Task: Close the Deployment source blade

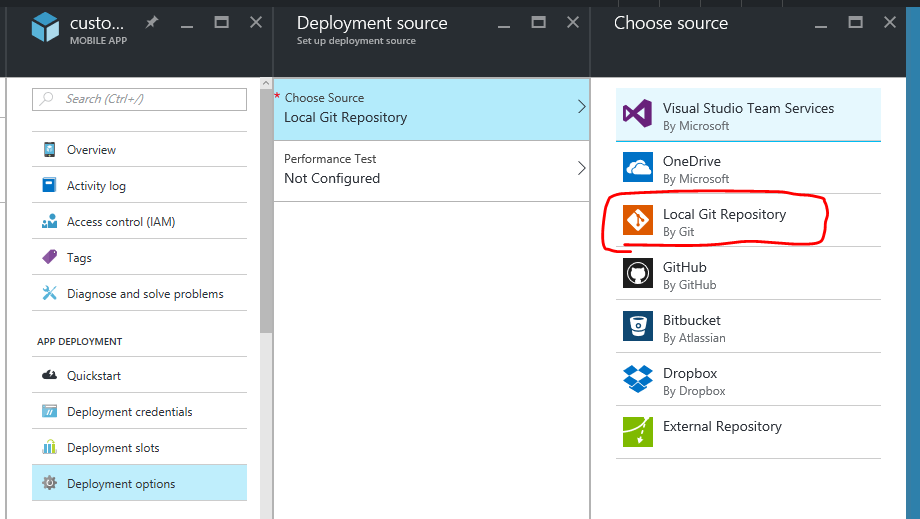Action: [573, 22]
